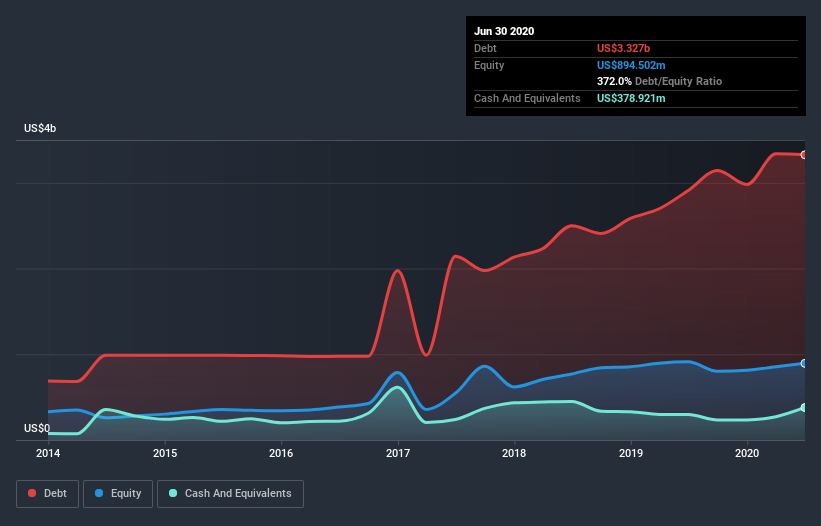Image resolution: width=821 pixels, height=526 pixels.
Task: Click the 2019 x-axis label
Action: click(x=631, y=453)
